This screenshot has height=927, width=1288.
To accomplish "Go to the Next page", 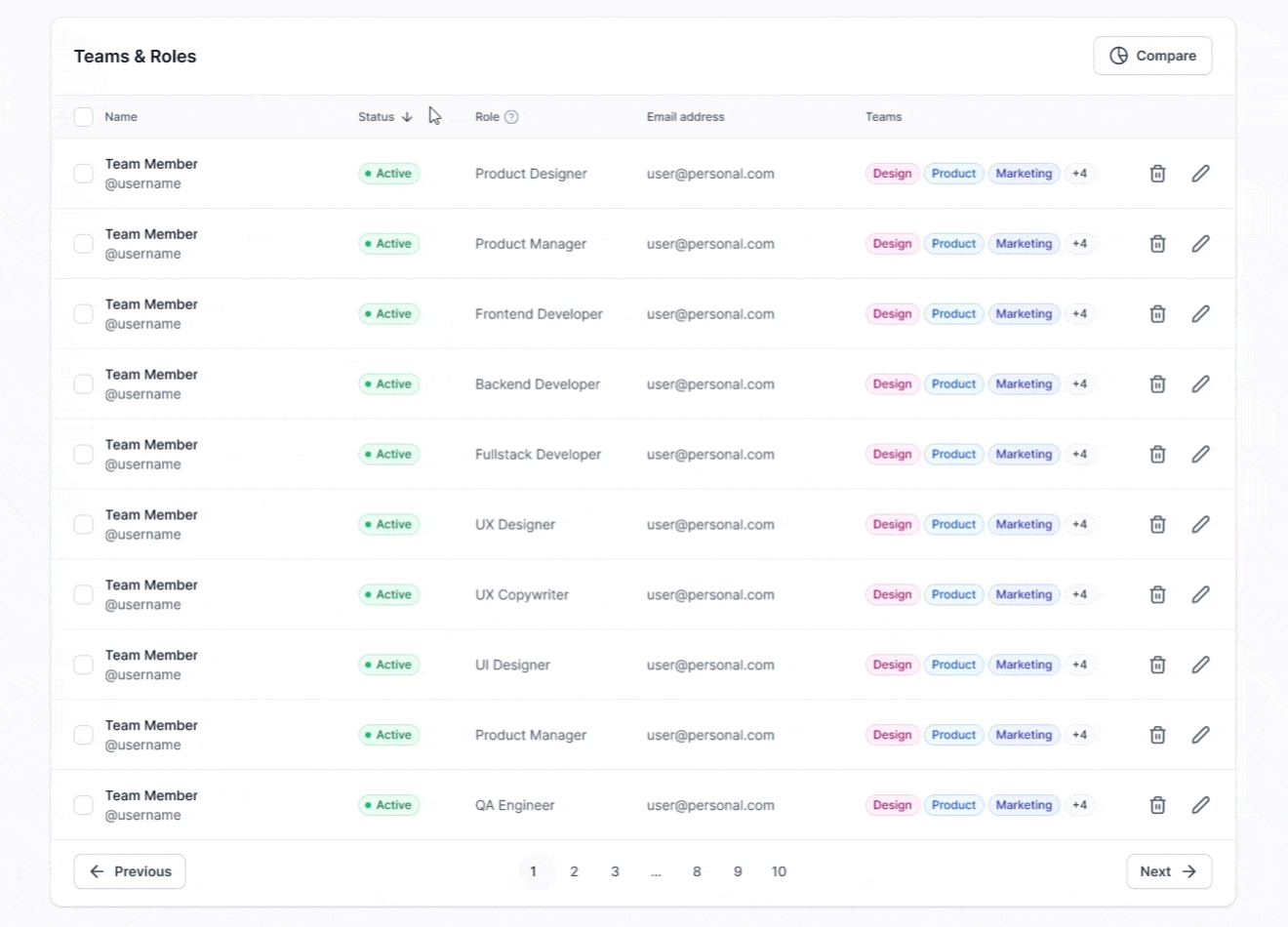I will click(x=1168, y=871).
